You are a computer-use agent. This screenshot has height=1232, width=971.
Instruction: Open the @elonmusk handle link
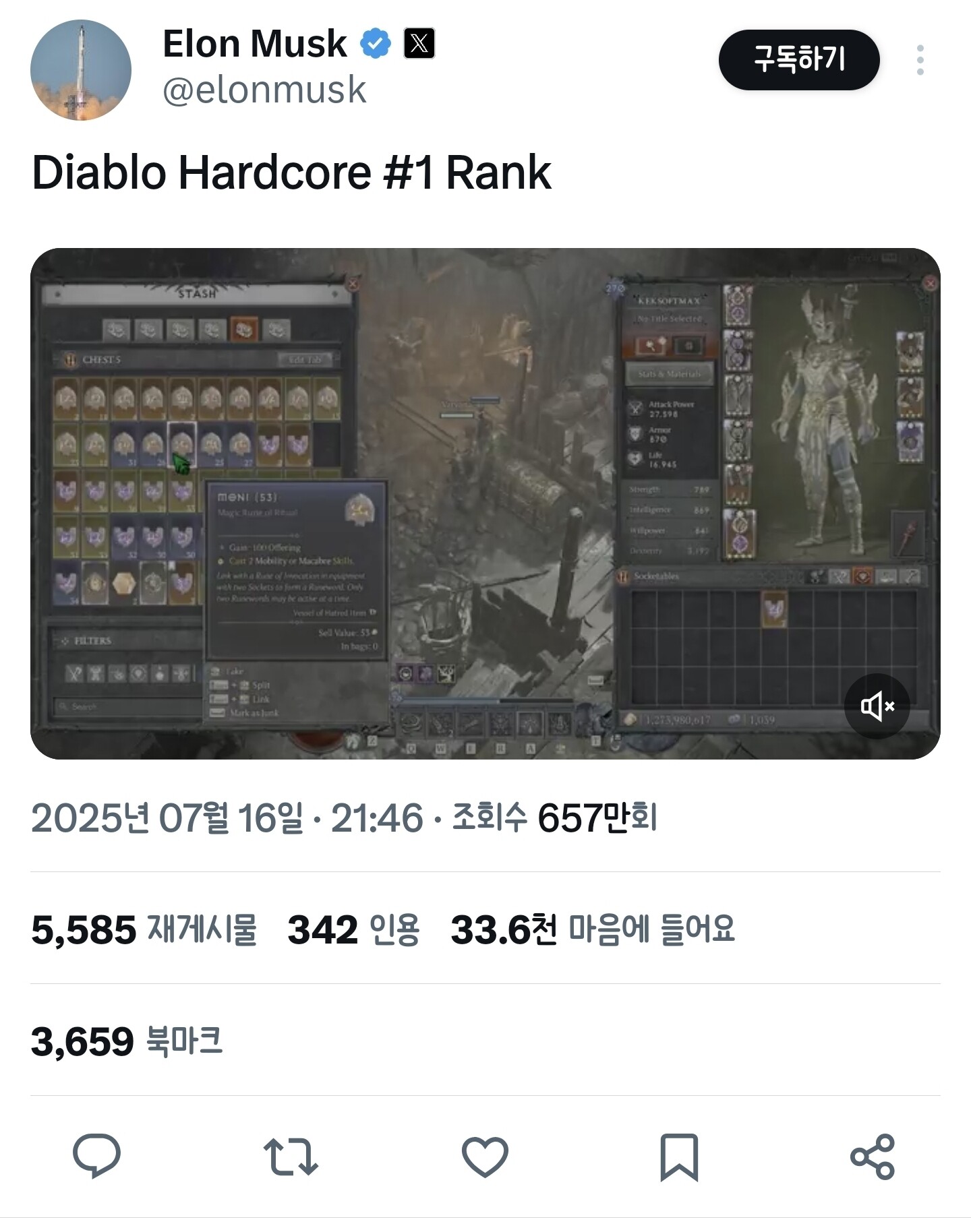click(264, 90)
